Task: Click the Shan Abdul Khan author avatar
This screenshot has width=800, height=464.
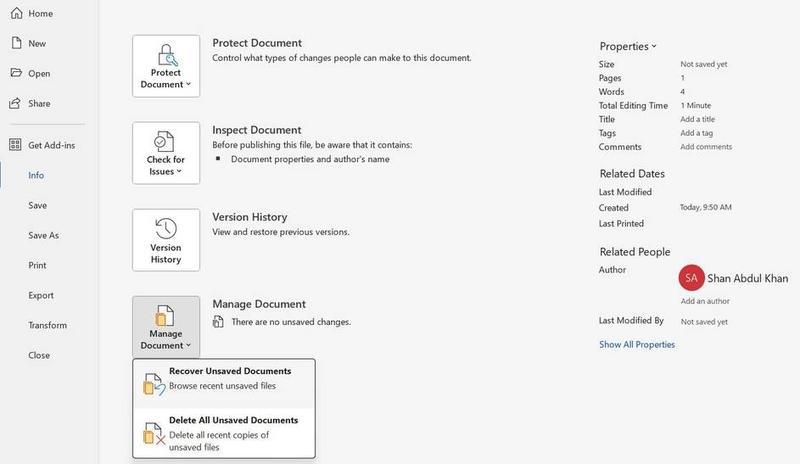Action: point(690,277)
